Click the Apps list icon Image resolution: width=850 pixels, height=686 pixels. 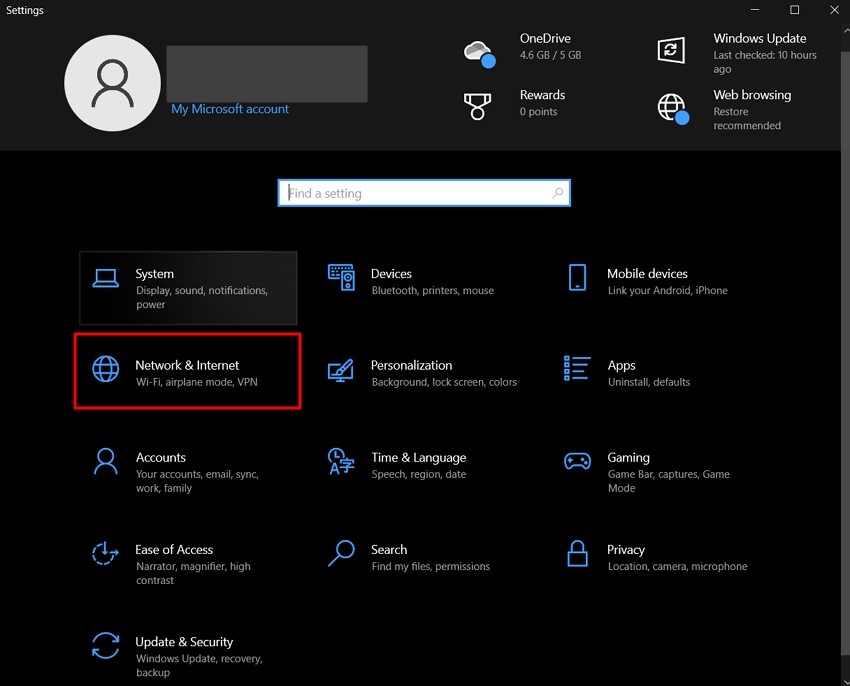577,369
